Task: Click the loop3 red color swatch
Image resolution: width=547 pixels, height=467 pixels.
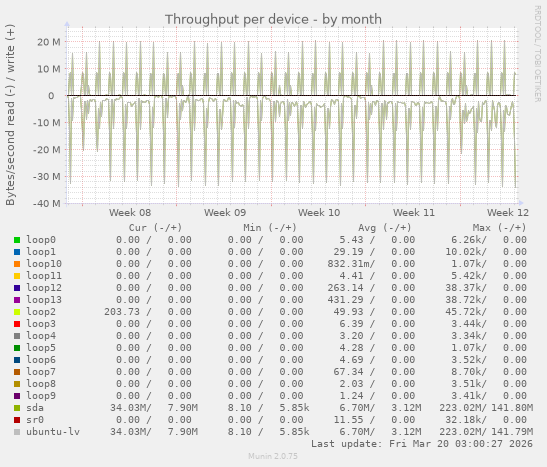Action: (x=17, y=324)
